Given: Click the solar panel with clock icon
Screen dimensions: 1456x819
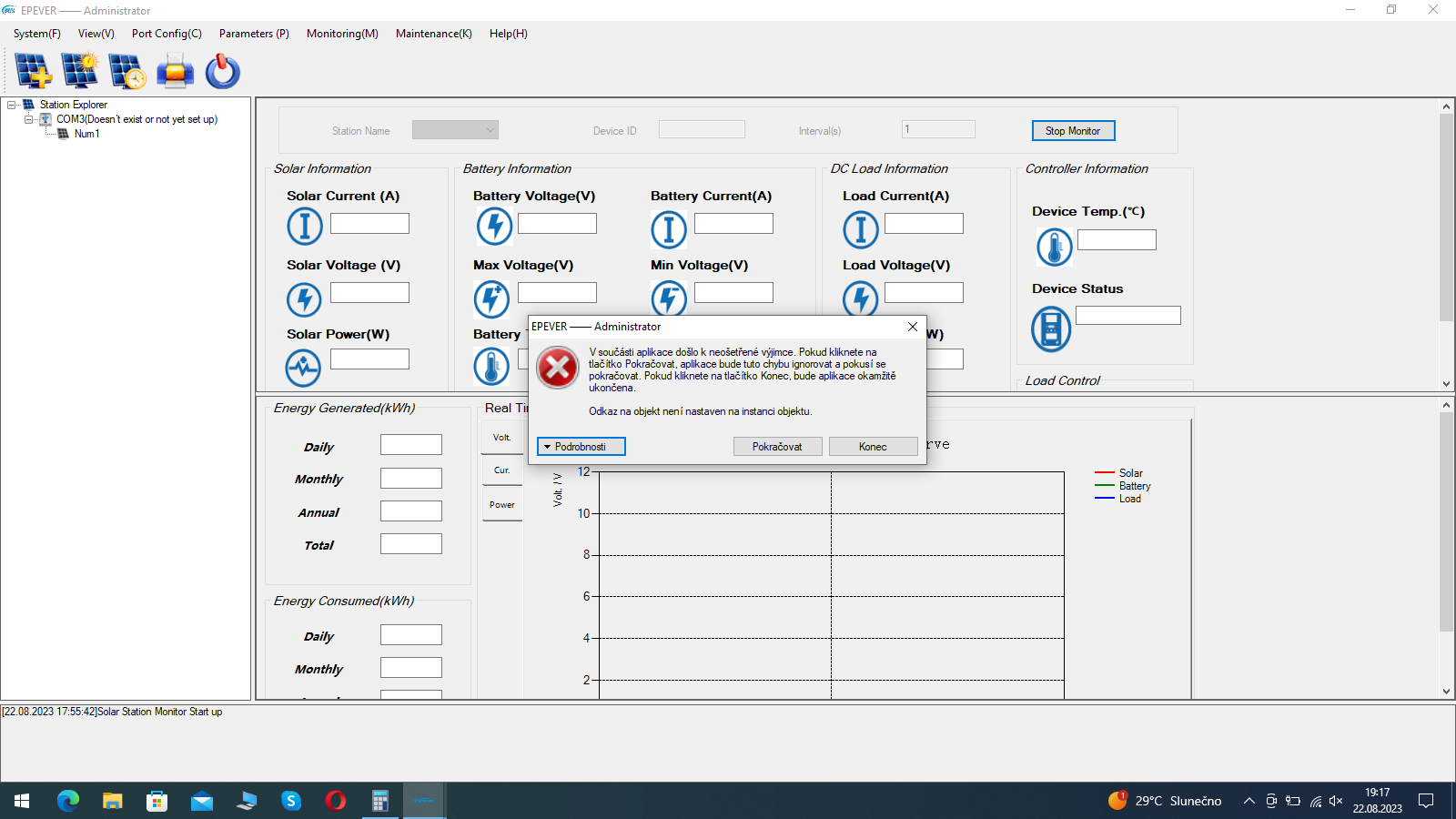Looking at the screenshot, I should [127, 71].
